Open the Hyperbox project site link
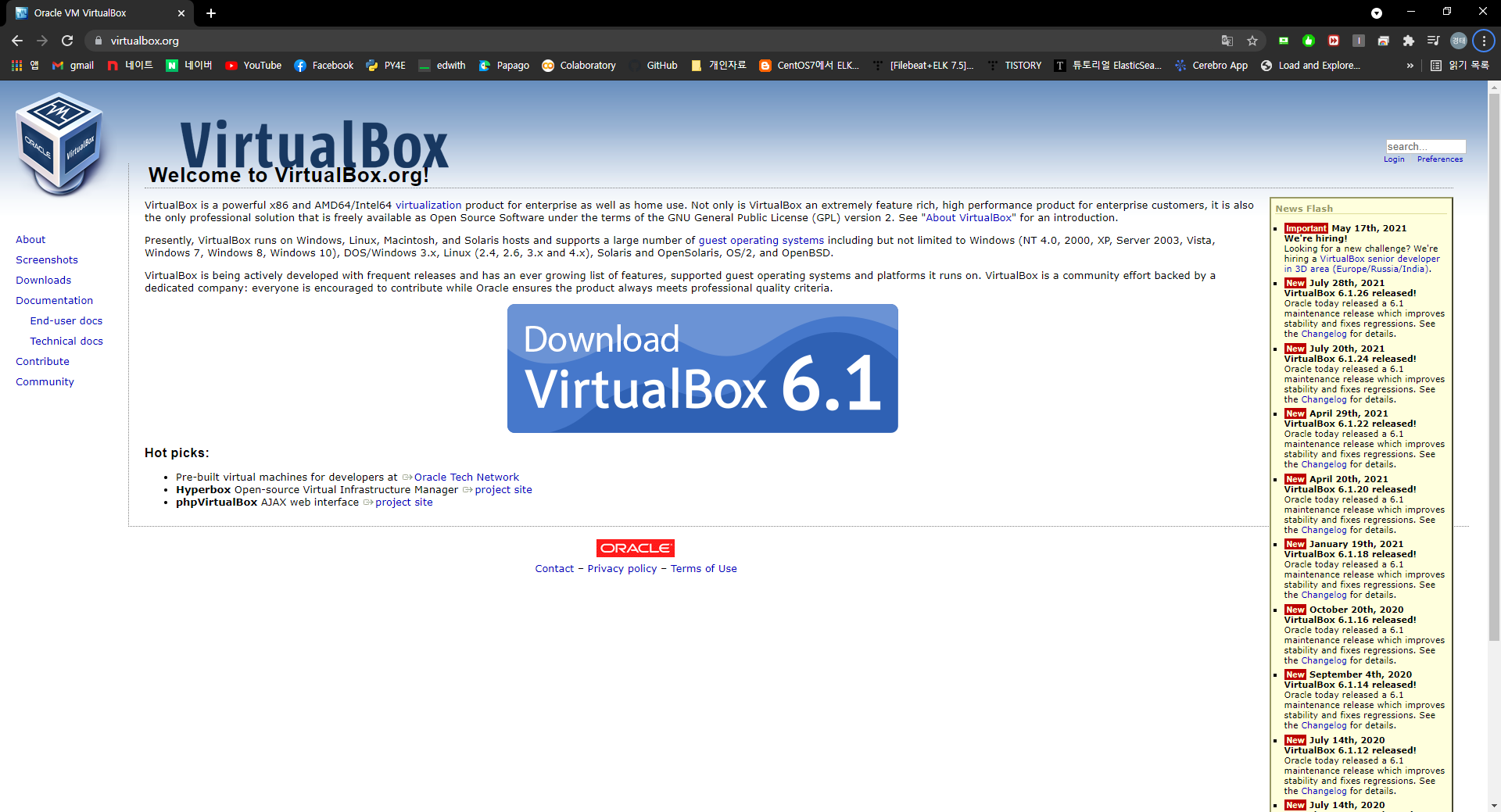 click(503, 490)
